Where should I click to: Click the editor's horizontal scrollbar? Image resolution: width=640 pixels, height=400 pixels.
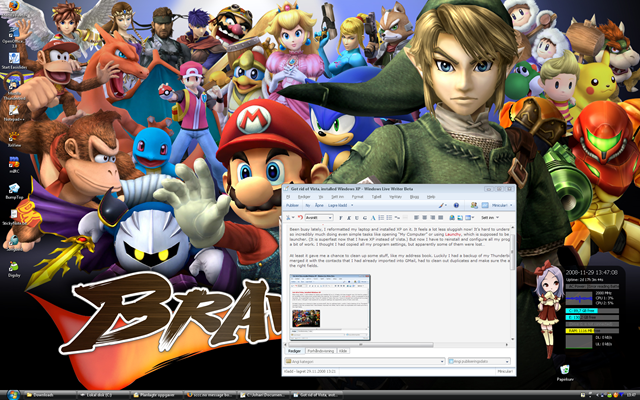(360, 345)
